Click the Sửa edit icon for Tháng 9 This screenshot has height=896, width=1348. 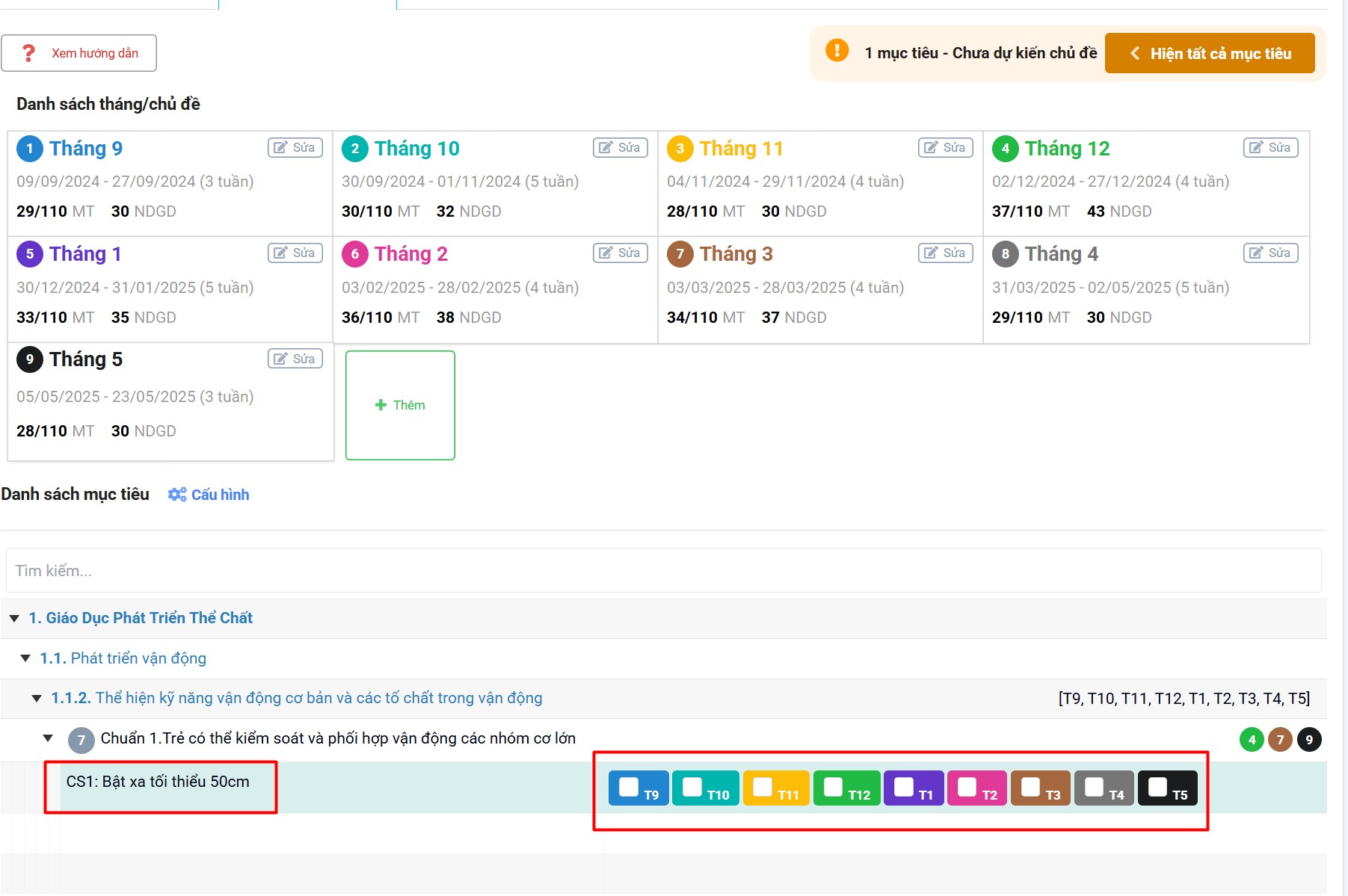[295, 148]
